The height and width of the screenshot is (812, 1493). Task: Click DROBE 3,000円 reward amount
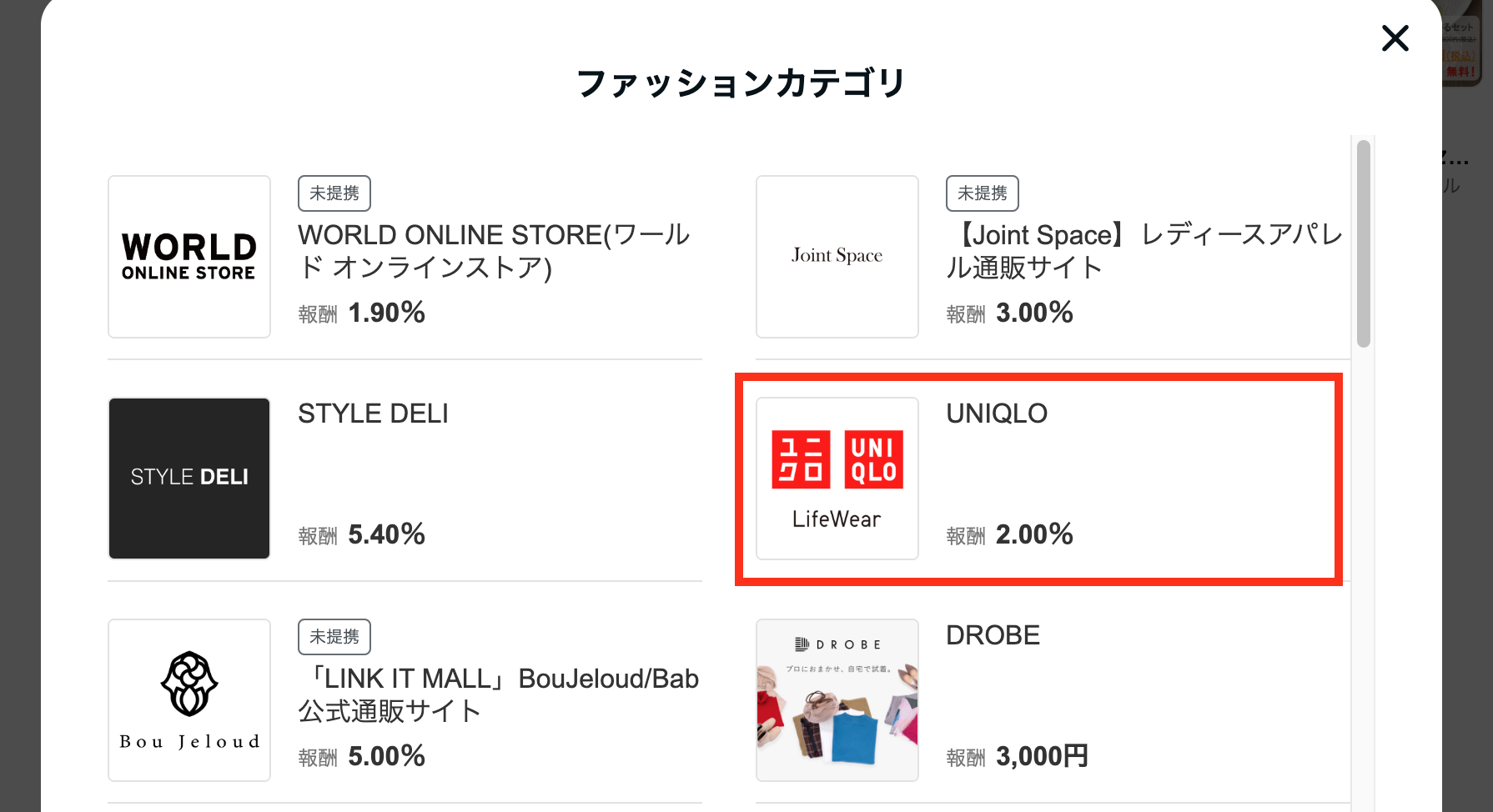point(1042,756)
